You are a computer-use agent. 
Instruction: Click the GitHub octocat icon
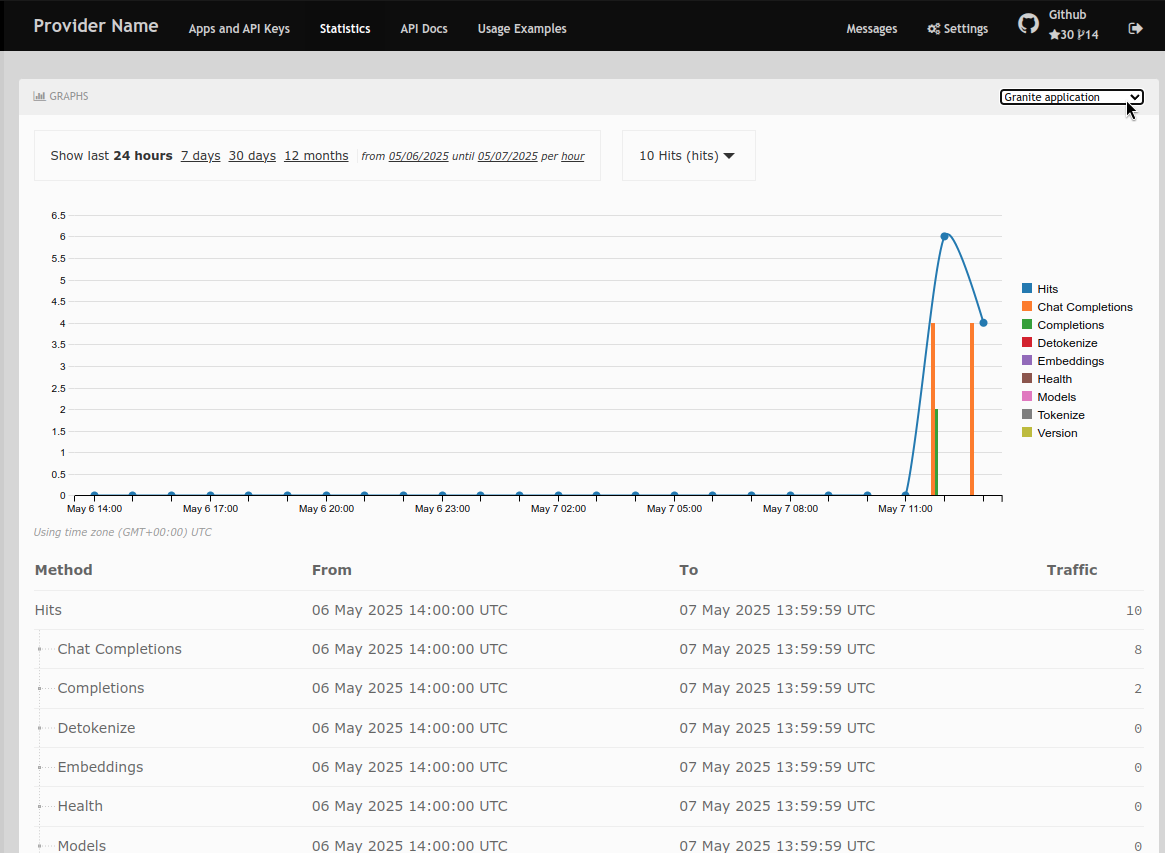point(1028,24)
